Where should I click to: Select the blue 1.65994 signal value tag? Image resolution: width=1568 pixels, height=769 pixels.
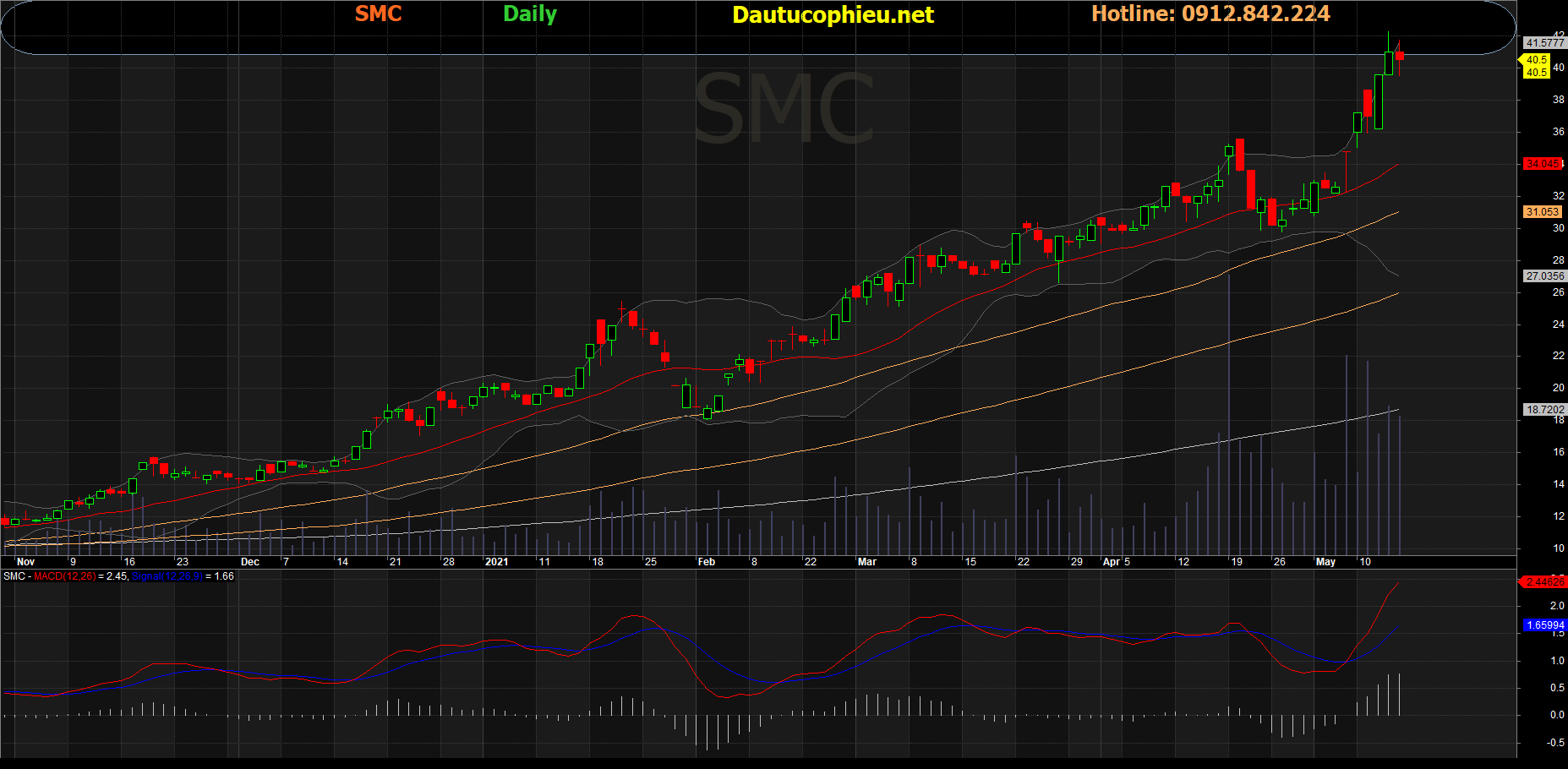(x=1544, y=625)
